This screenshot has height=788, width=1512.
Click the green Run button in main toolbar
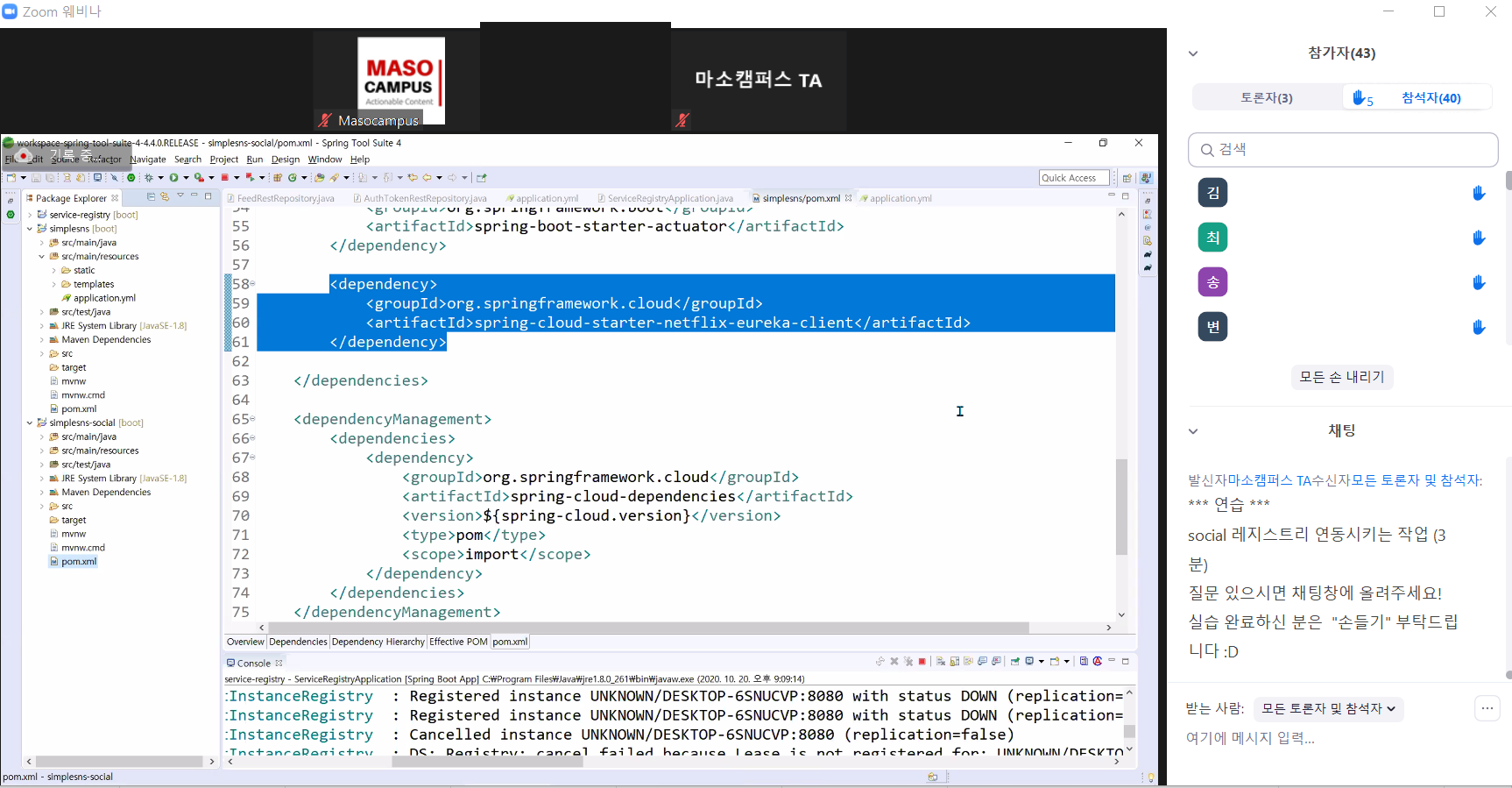click(x=173, y=178)
